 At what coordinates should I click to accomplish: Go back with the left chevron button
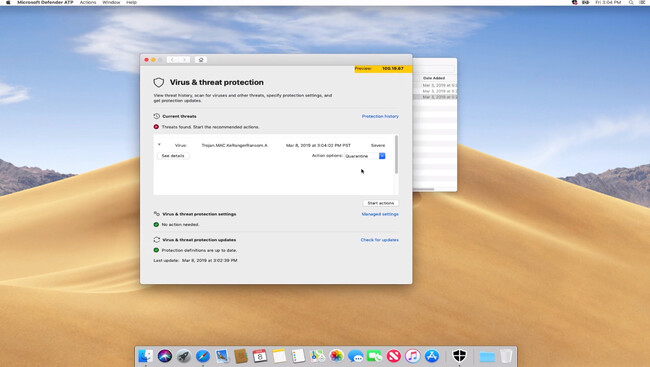click(172, 60)
